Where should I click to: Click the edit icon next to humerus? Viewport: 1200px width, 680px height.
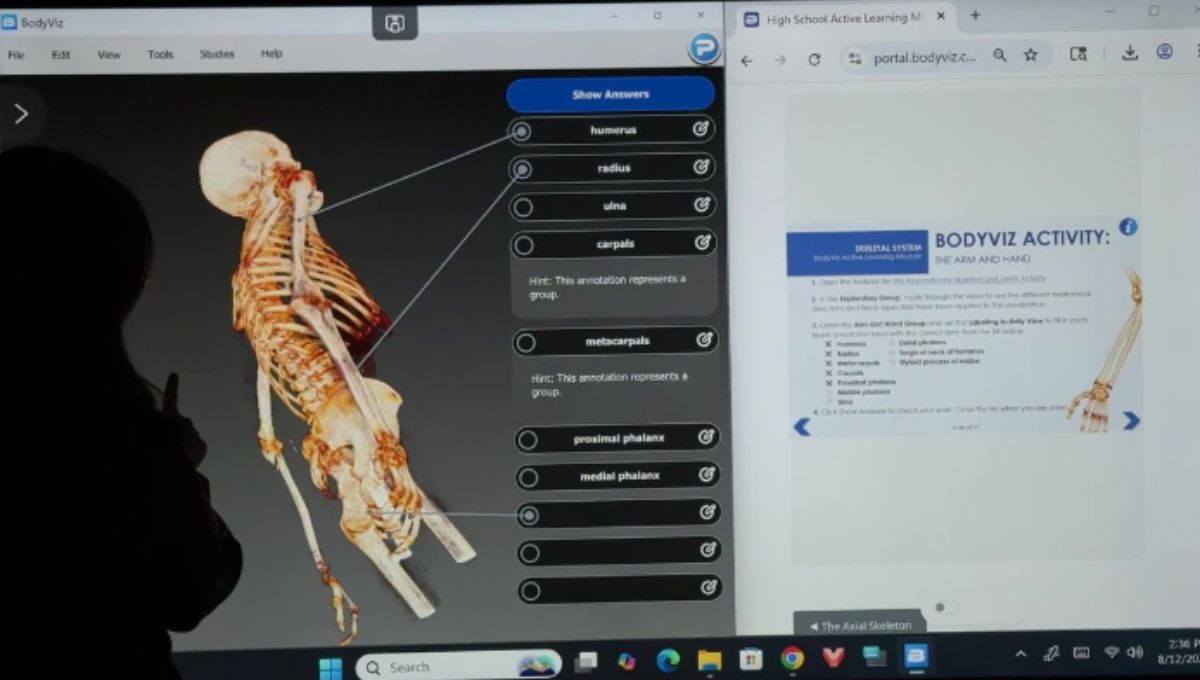[702, 129]
